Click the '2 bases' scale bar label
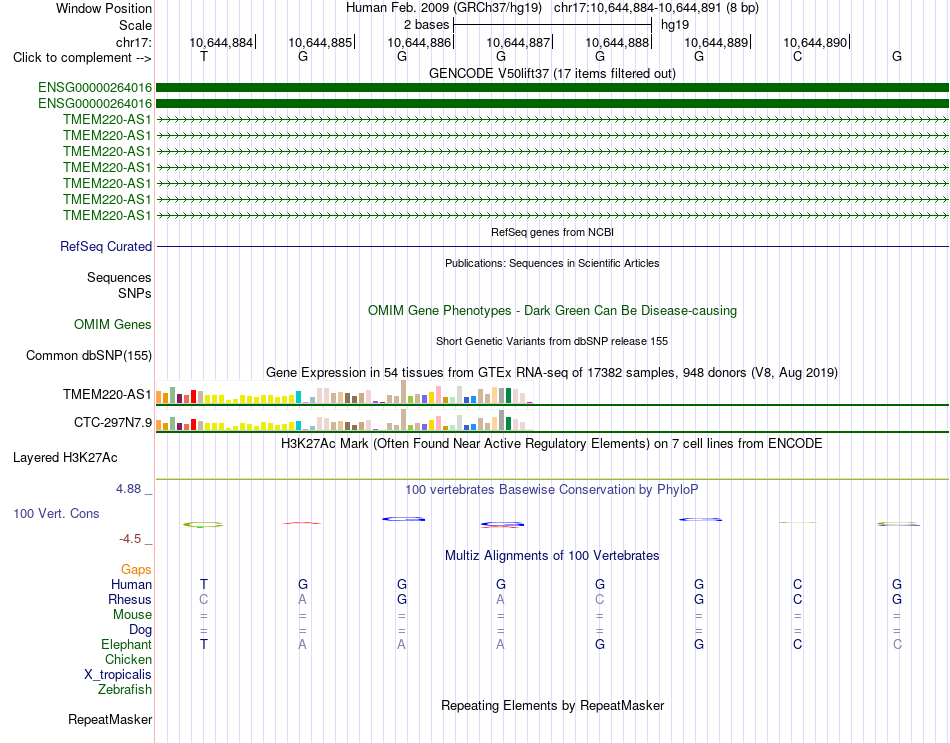This screenshot has height=743, width=950. click(x=427, y=25)
